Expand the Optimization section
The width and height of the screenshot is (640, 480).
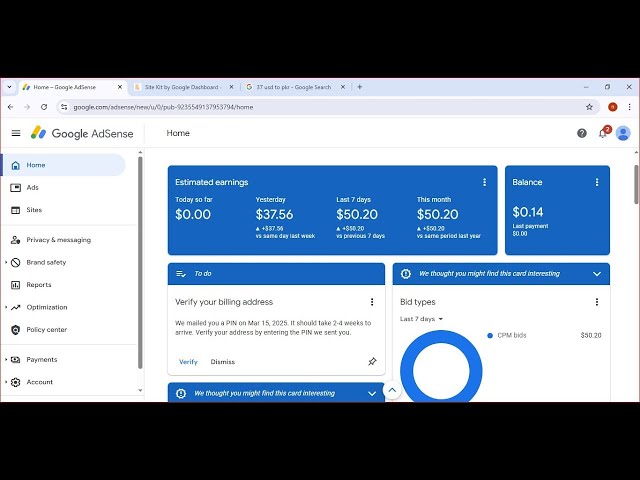[6, 307]
